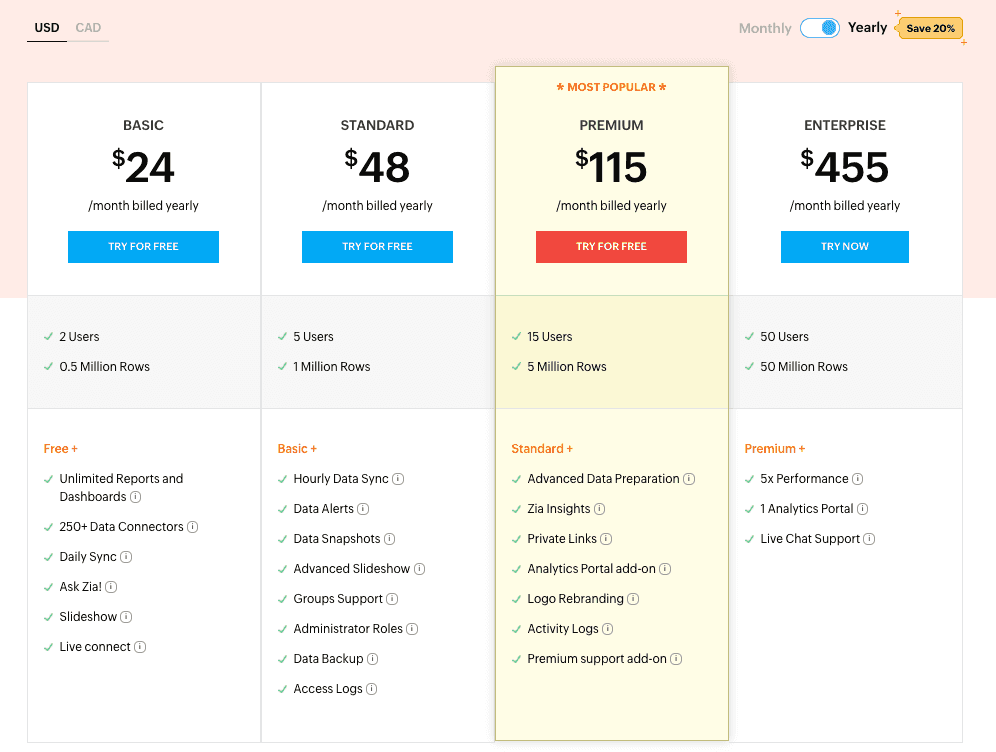This screenshot has height=752, width=996.
Task: Show info for Daily Sync
Action: pos(126,557)
